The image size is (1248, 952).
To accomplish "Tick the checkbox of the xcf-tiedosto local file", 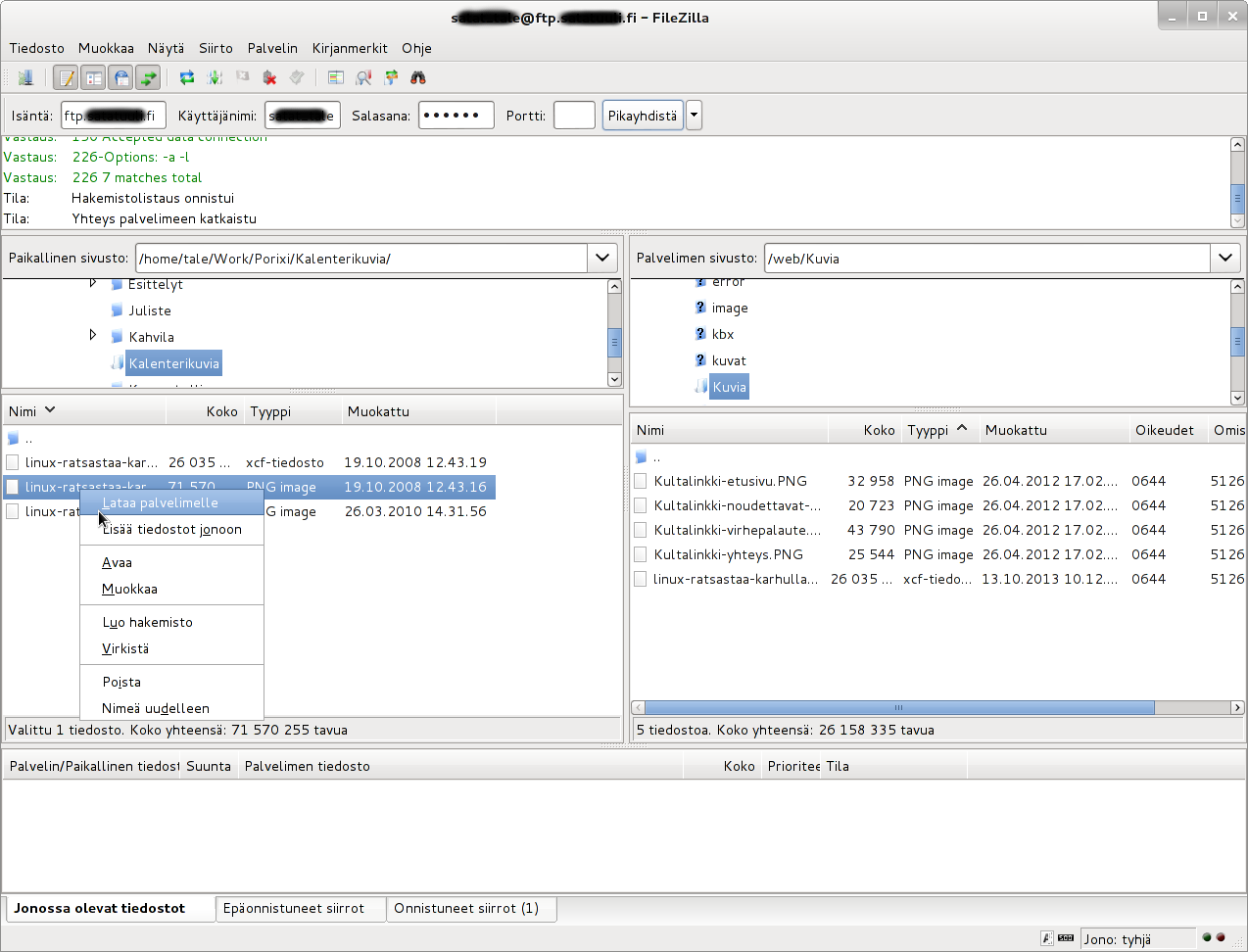I will 12,462.
